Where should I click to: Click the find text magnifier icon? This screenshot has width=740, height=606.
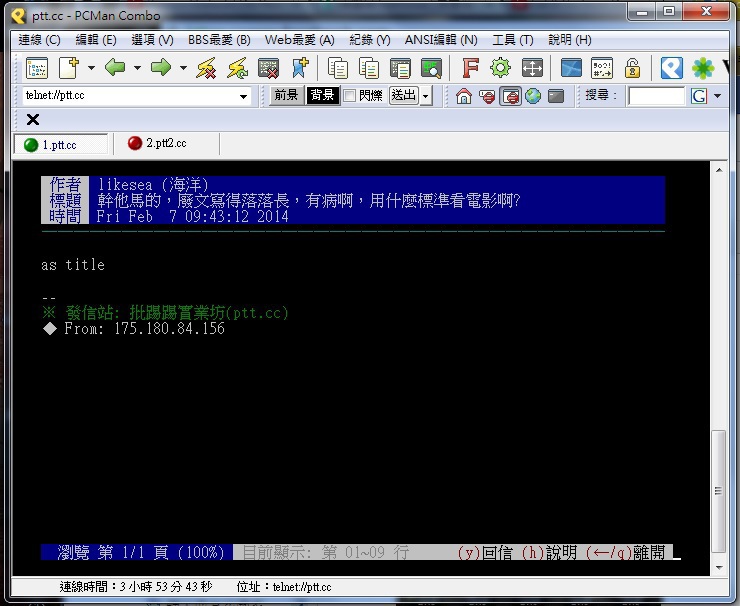point(431,68)
